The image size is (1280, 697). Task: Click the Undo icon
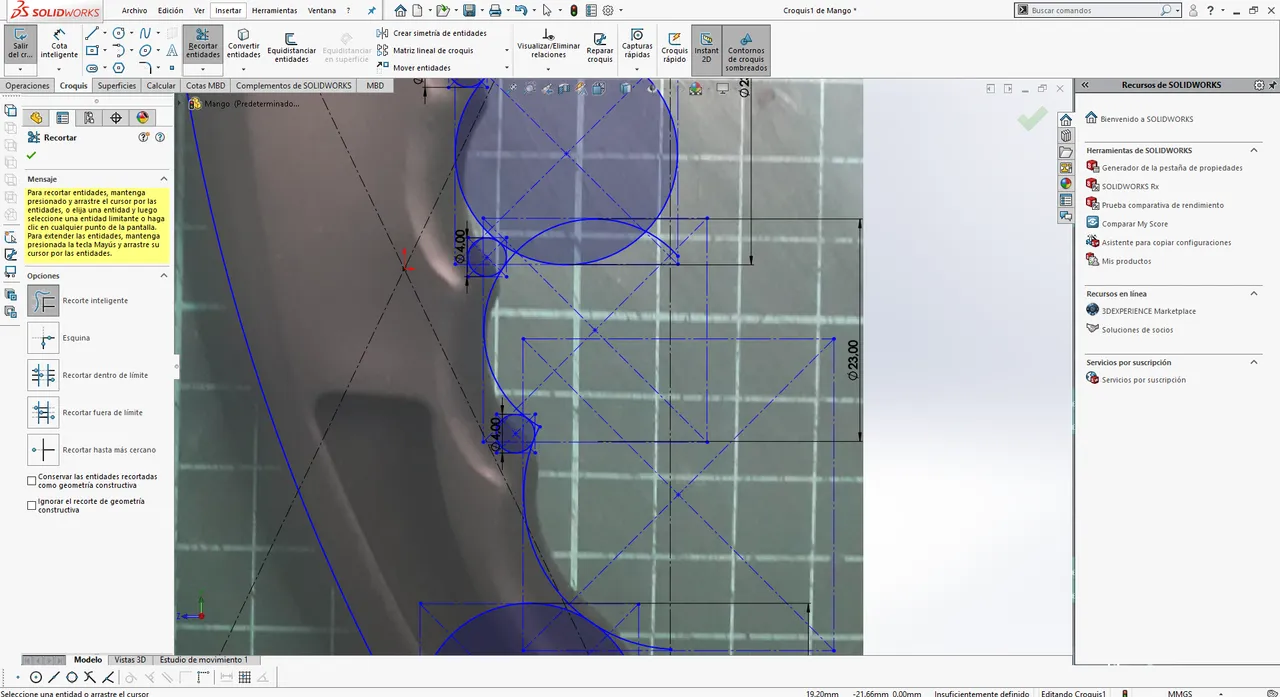point(520,10)
